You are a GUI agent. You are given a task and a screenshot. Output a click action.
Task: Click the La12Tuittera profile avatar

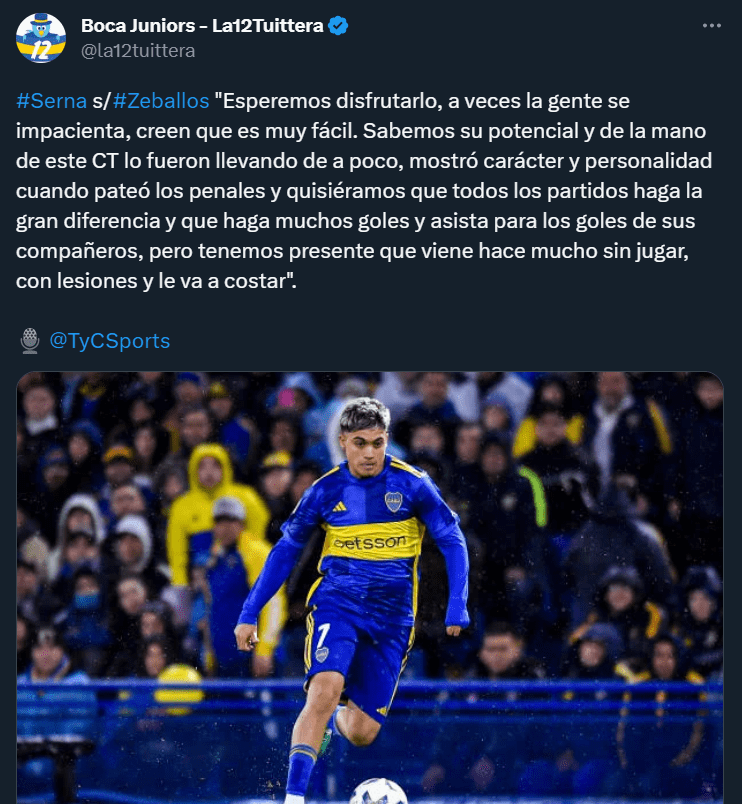pos(41,38)
